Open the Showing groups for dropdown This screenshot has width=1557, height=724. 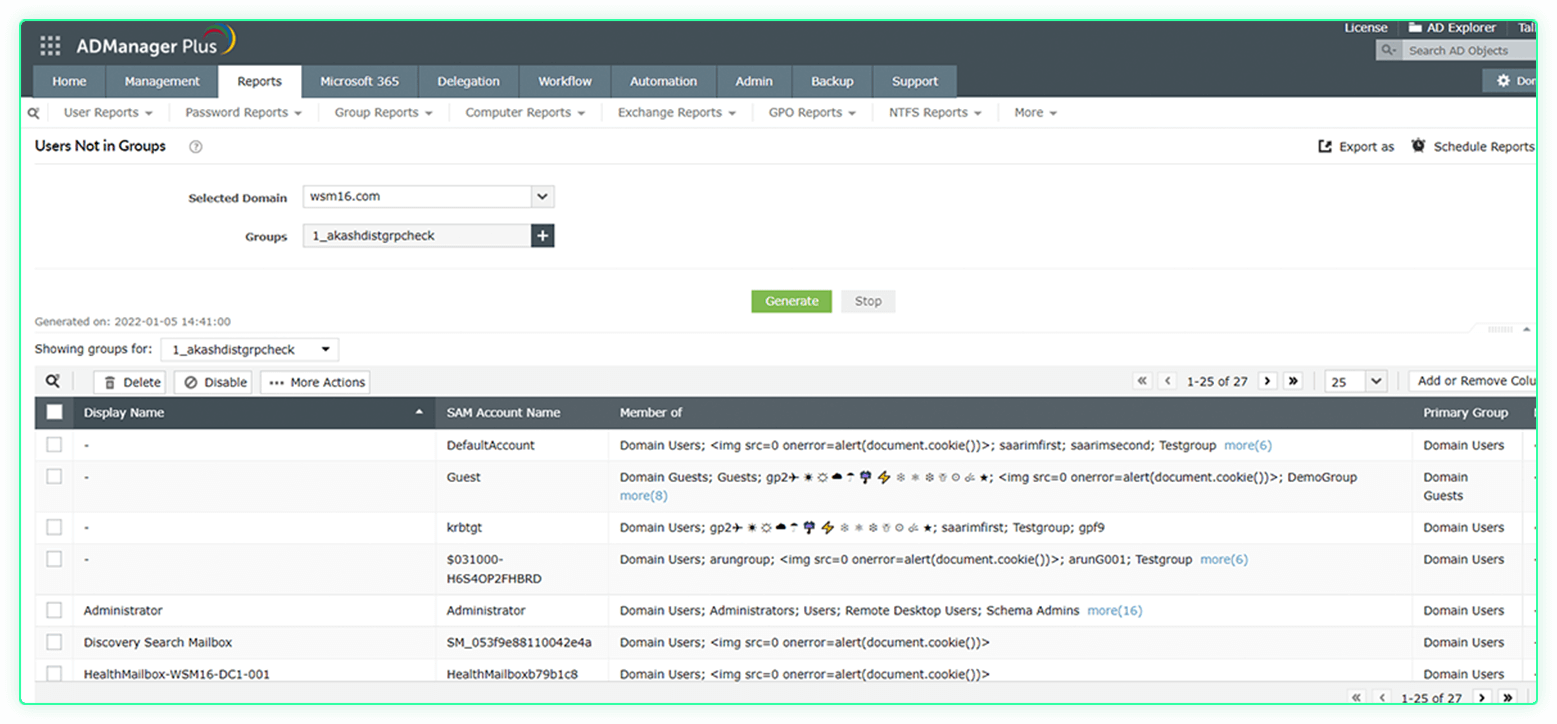coord(250,350)
